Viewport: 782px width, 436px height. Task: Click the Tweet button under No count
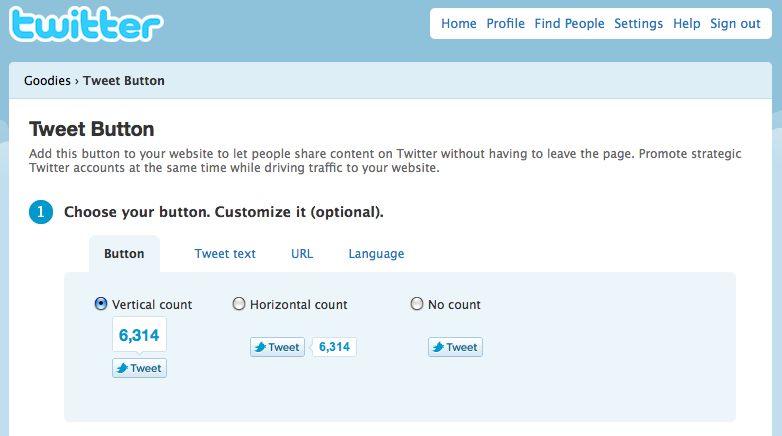click(x=455, y=347)
